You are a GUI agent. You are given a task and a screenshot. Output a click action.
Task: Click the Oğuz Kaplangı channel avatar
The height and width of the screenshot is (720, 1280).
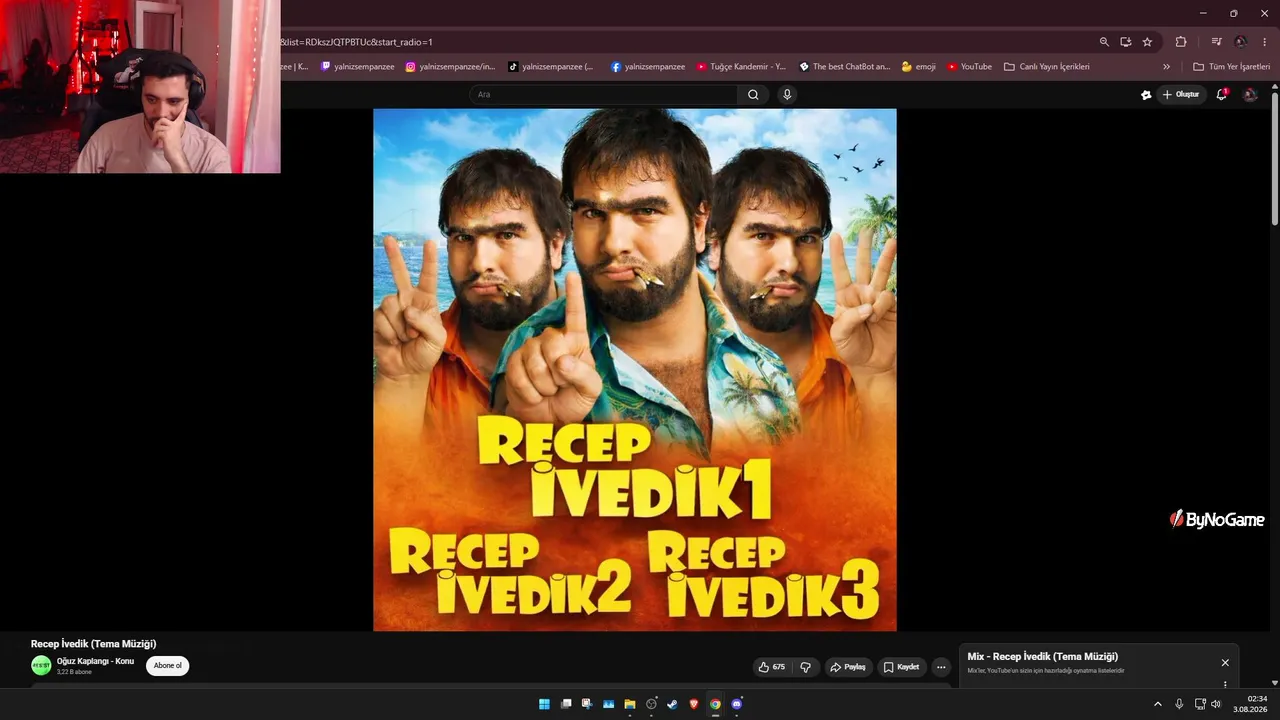(x=41, y=666)
